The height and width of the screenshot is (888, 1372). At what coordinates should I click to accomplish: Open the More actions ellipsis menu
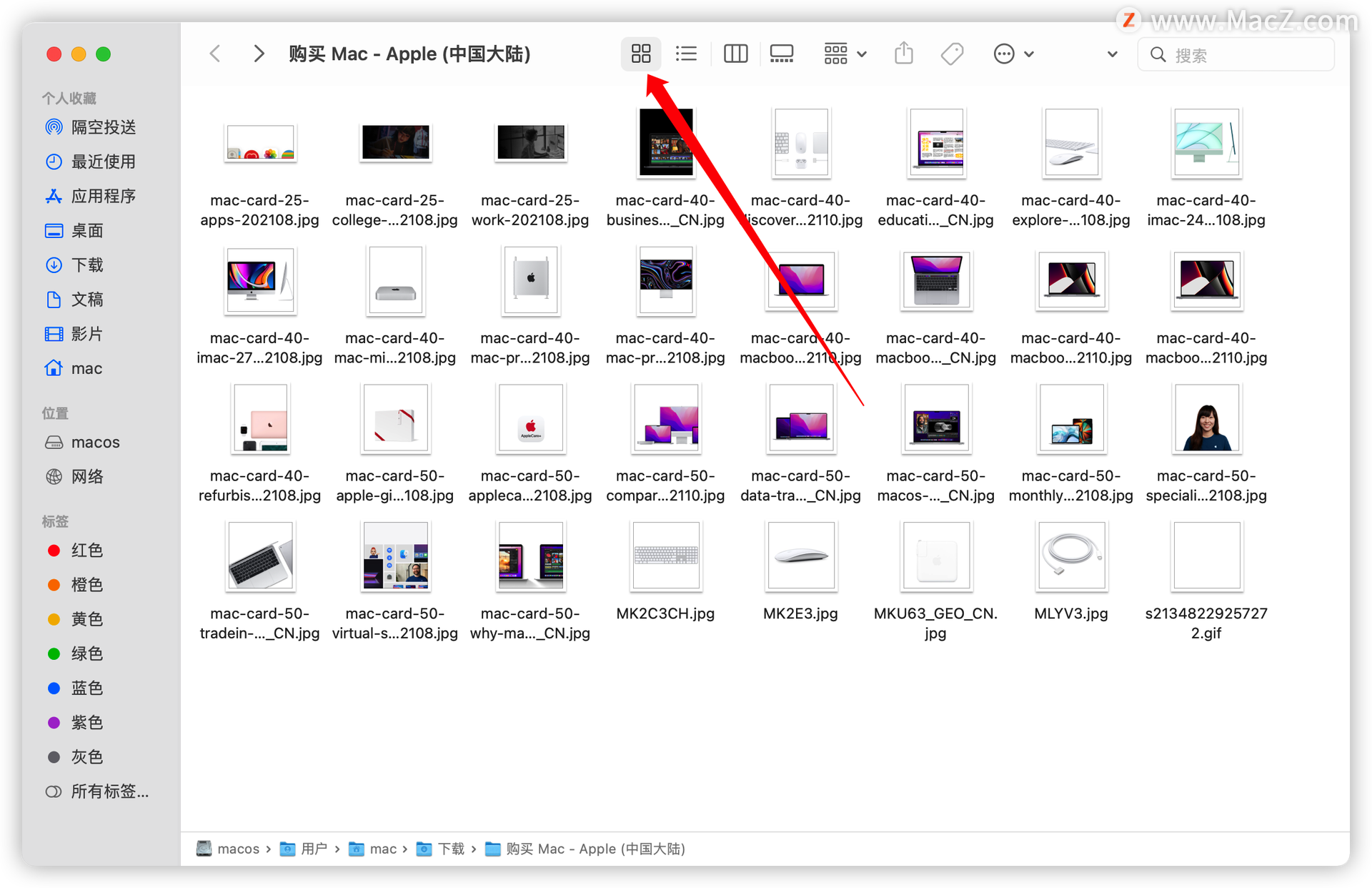tap(1013, 54)
